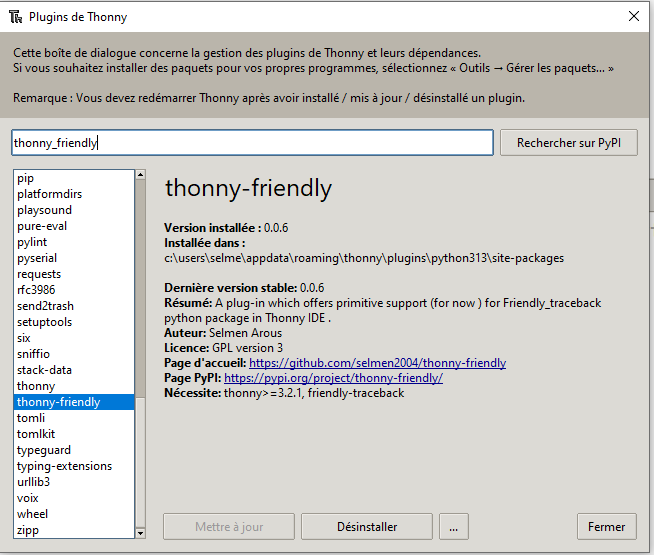Select 'platformdirs' in the package list

(74, 194)
